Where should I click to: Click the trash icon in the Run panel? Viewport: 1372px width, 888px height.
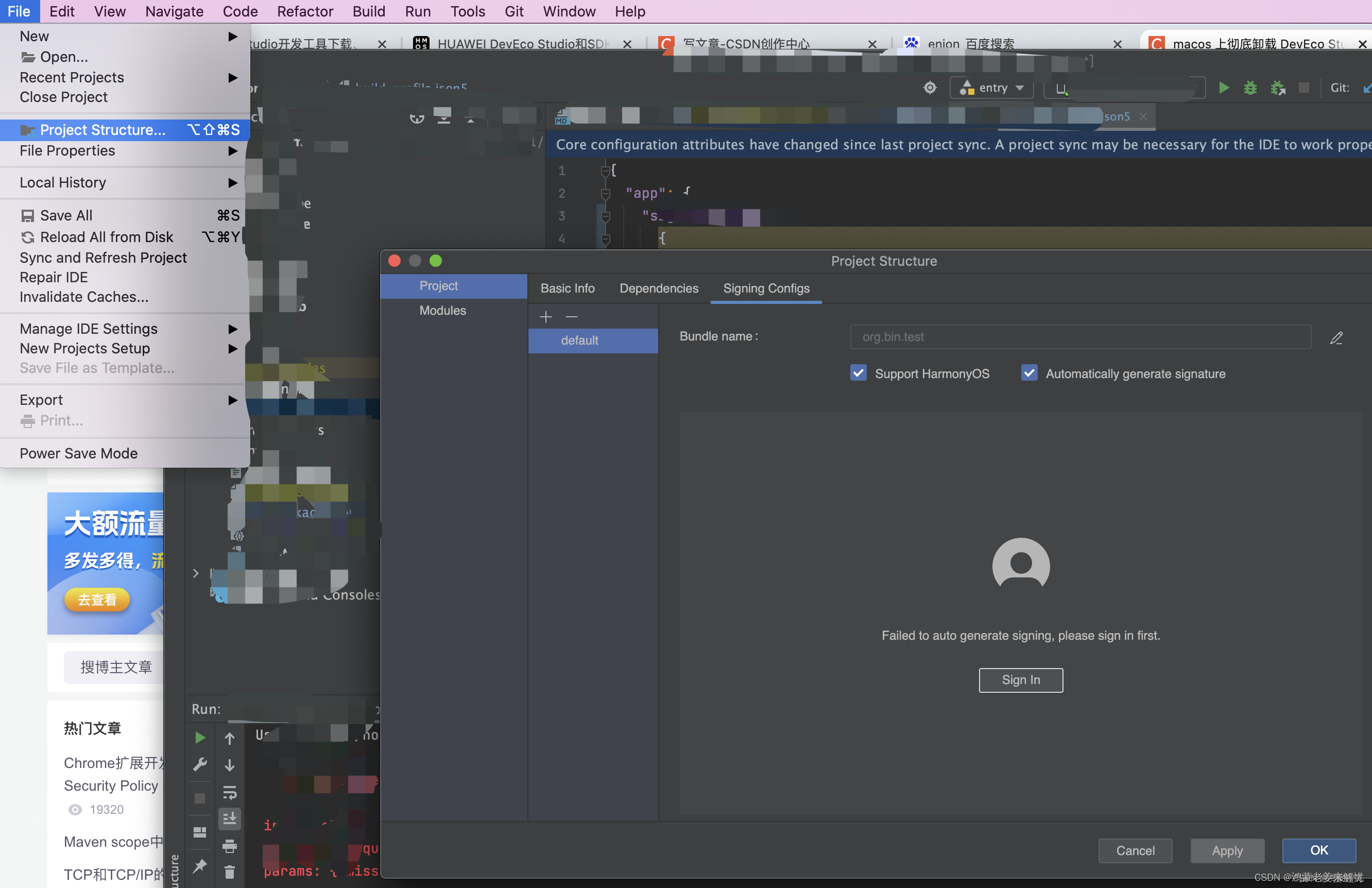pos(229,872)
